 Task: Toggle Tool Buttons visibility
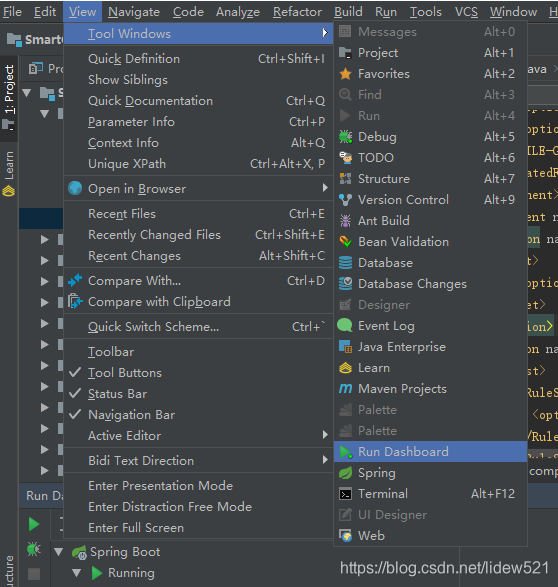point(198,373)
